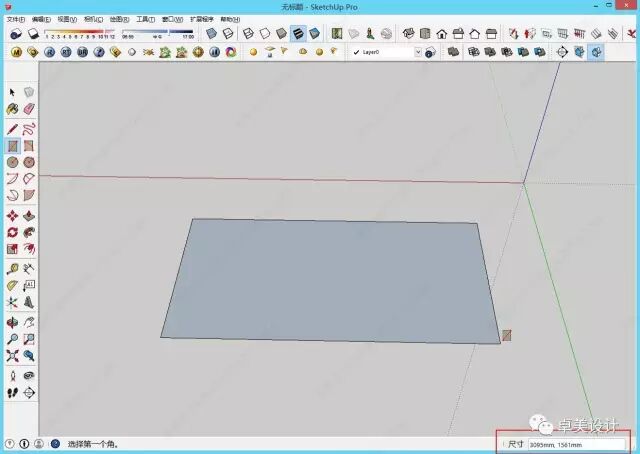Click the question-mark help status icon
Image resolution: width=640 pixels, height=454 pixels.
[x=55, y=443]
